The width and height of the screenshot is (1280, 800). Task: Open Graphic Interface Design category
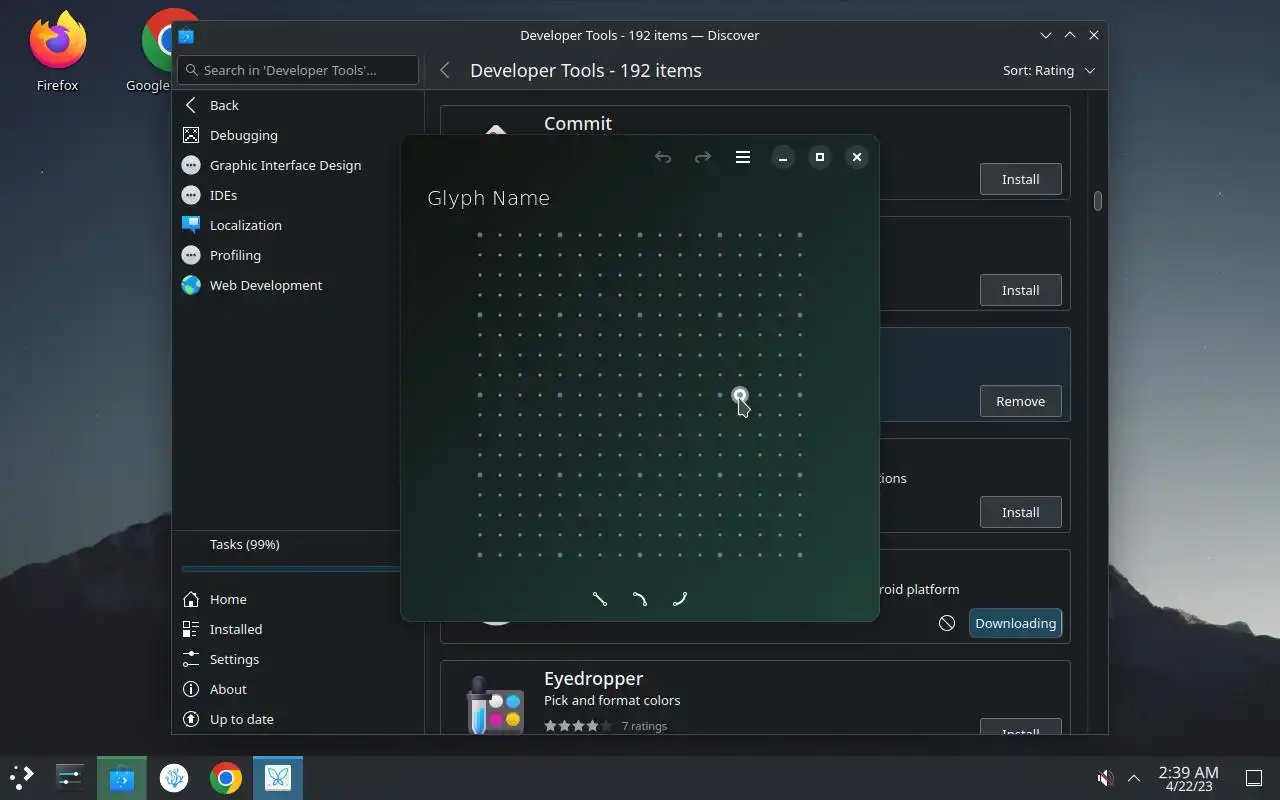click(x=298, y=165)
